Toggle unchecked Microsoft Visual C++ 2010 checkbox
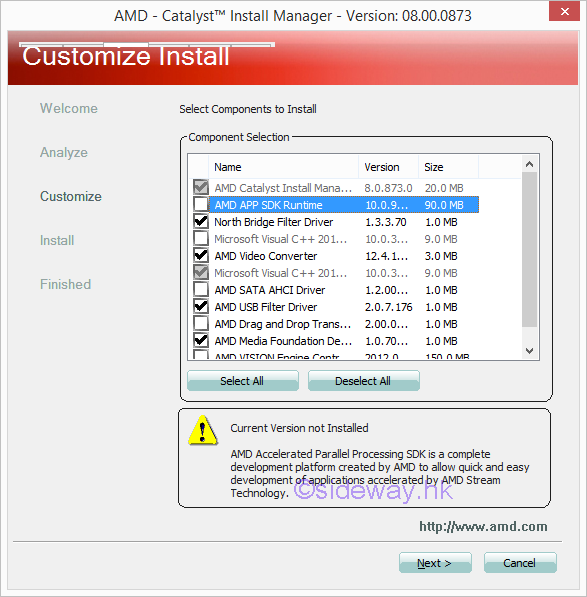Screen dimensions: 587x597 click(201, 239)
